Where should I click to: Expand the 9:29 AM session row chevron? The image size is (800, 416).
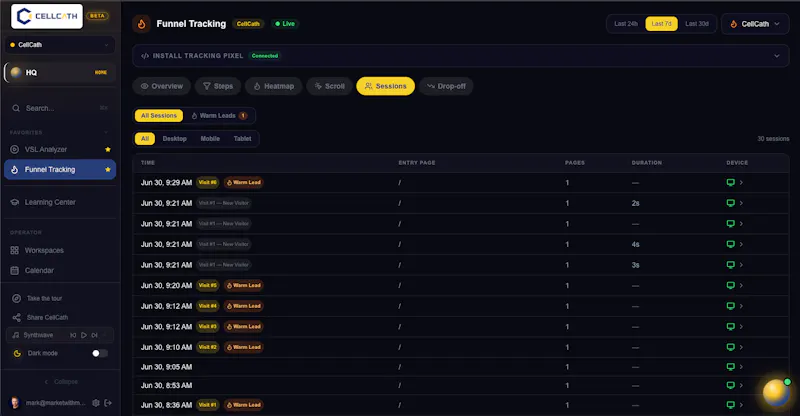point(741,183)
